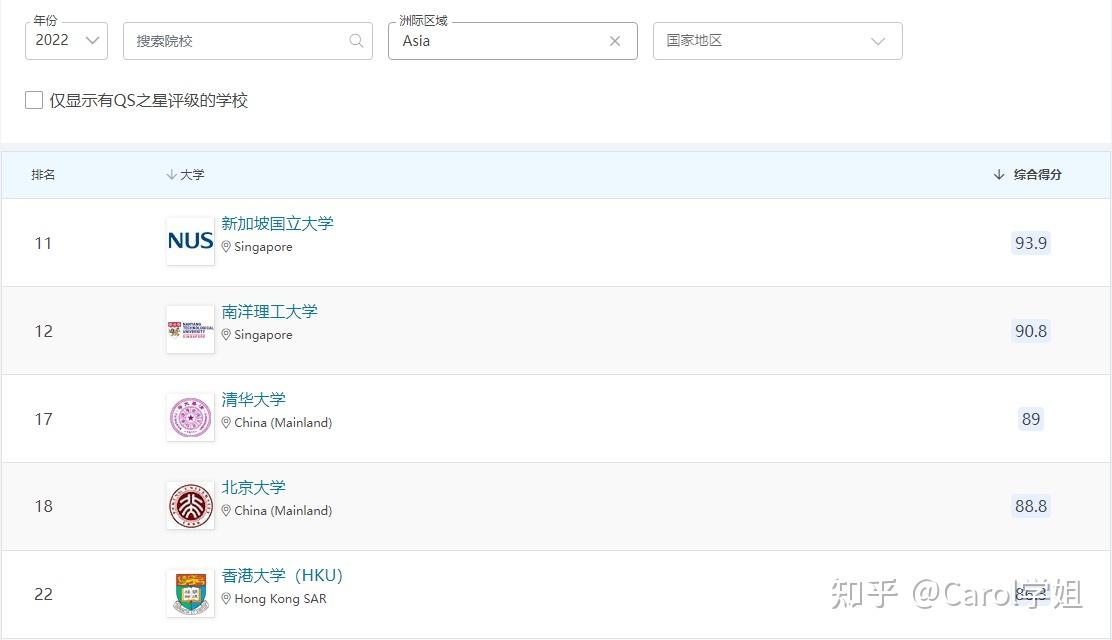Click the score 88.8
1112x640 pixels.
(x=1030, y=506)
